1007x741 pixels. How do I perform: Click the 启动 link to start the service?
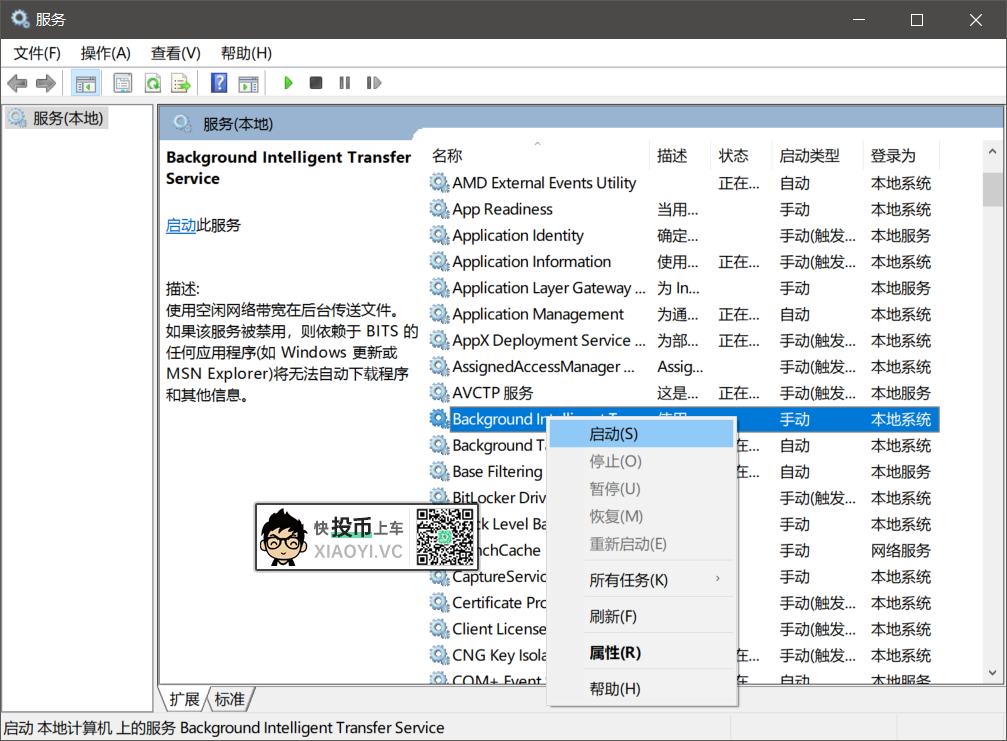[x=181, y=225]
